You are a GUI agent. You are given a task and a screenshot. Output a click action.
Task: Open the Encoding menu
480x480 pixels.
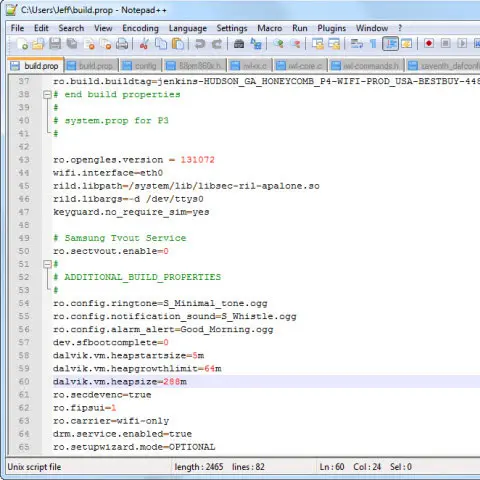point(140,28)
